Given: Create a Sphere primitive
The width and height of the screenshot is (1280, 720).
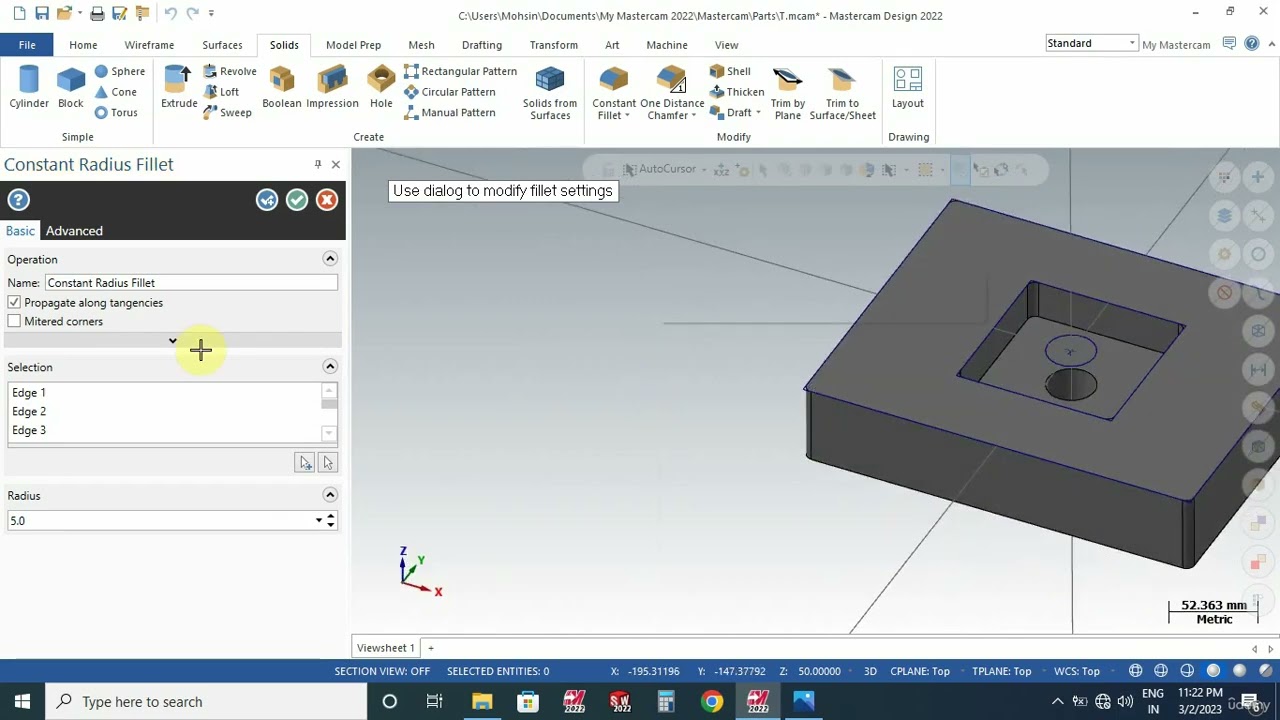Looking at the screenshot, I should coord(119,71).
